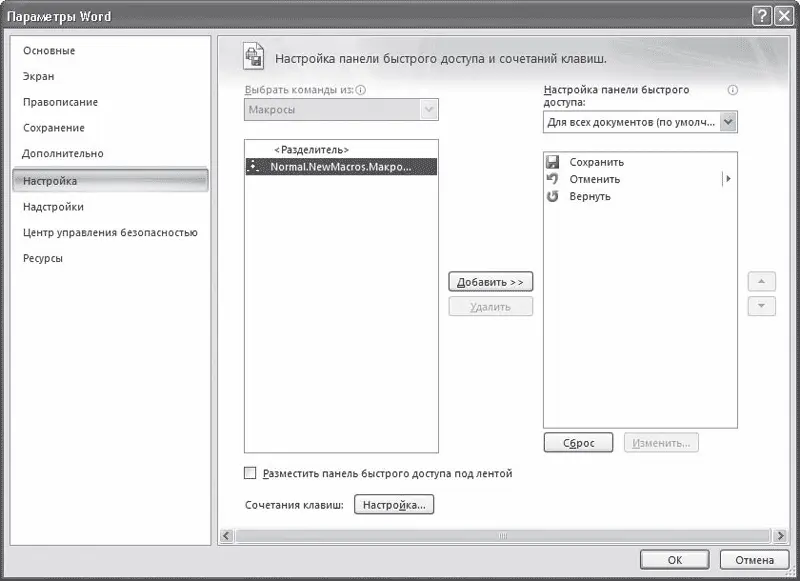Click the Undo arrow icon
The image size is (800, 581).
pyautogui.click(x=553, y=179)
